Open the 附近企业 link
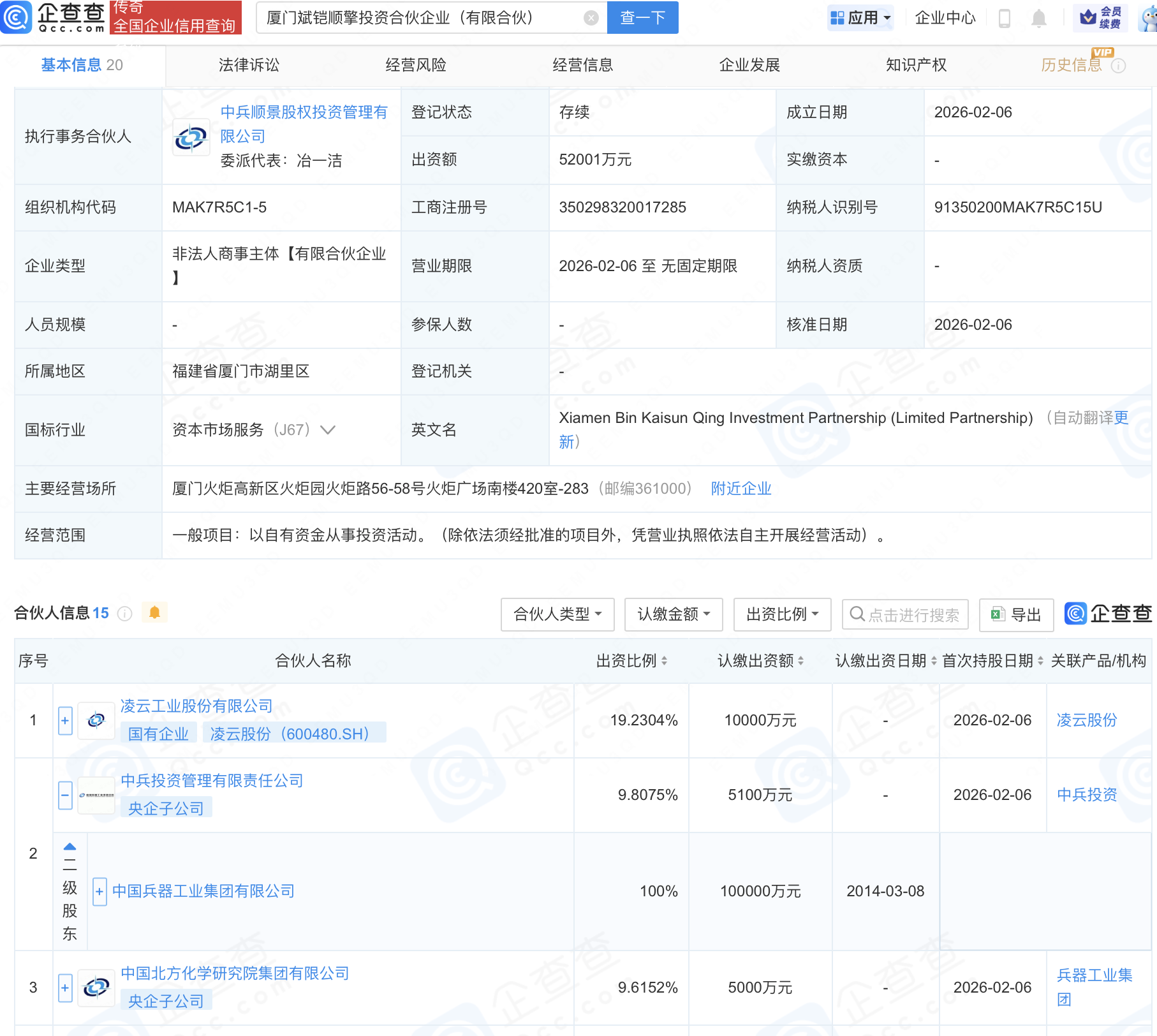Image resolution: width=1157 pixels, height=1036 pixels. coord(741,489)
